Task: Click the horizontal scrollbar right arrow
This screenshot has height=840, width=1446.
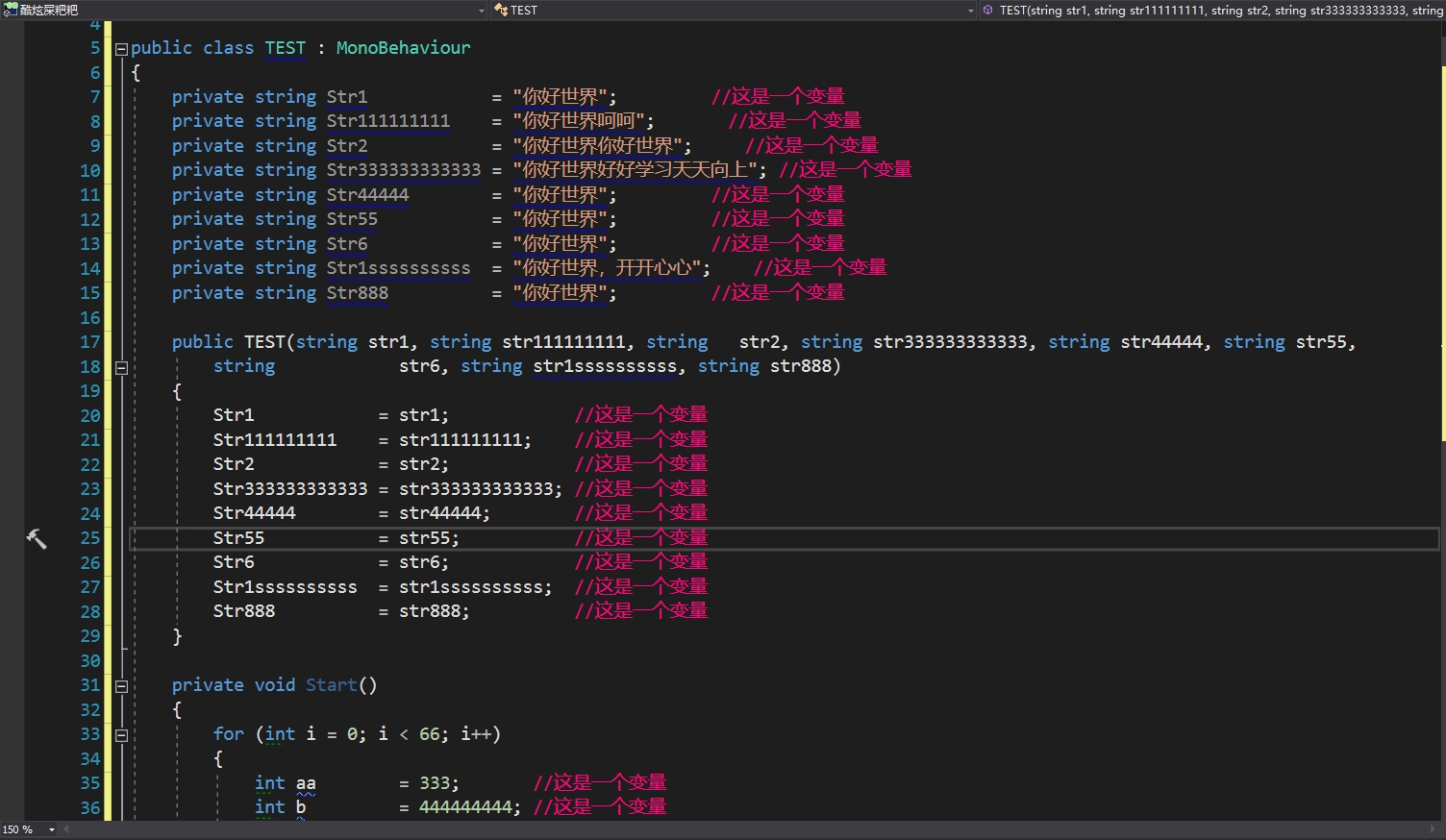Action: click(1434, 829)
